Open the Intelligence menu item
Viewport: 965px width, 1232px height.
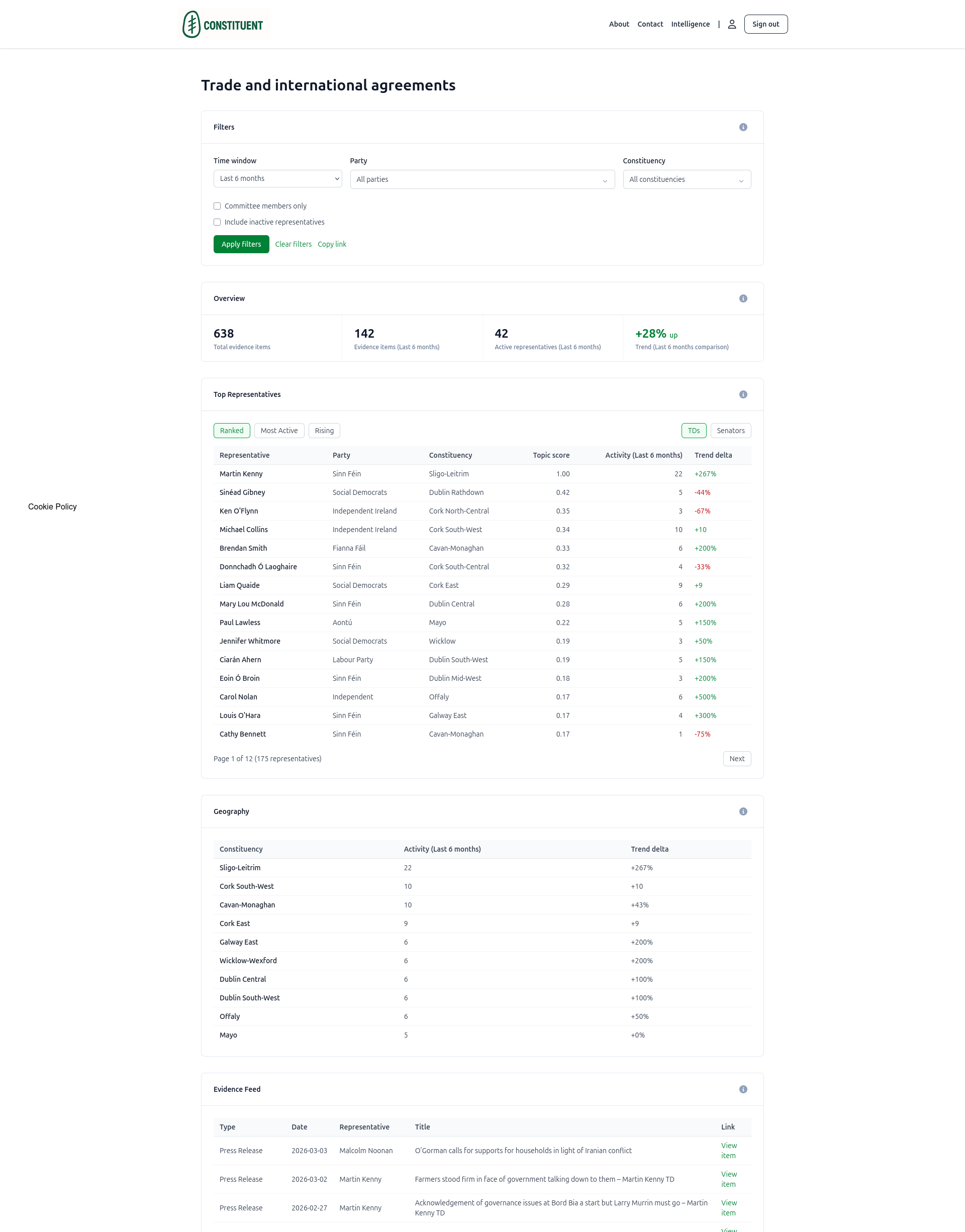[690, 24]
